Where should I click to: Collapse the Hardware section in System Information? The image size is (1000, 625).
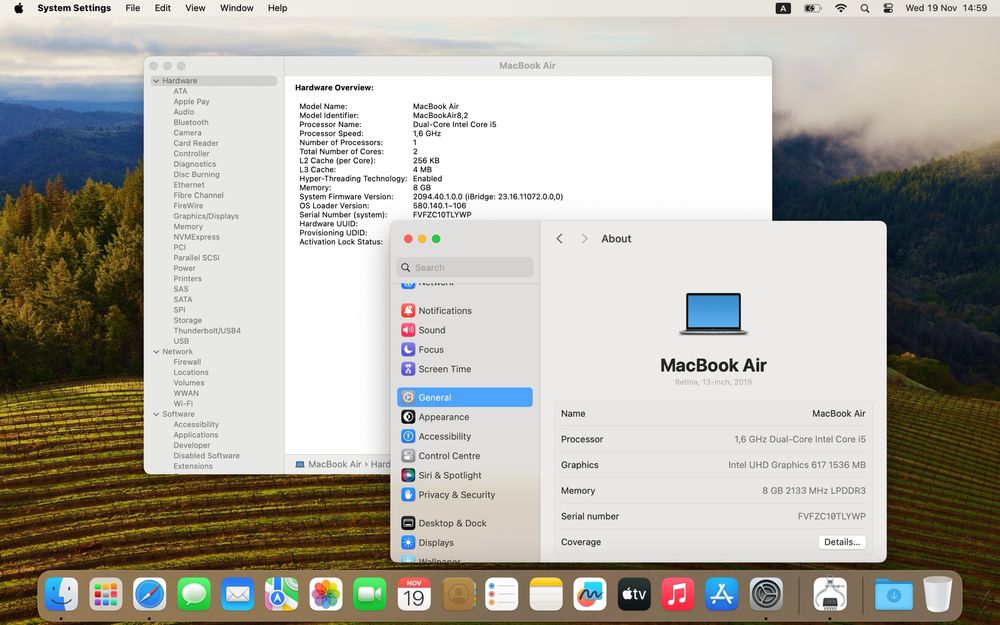pyautogui.click(x=156, y=81)
